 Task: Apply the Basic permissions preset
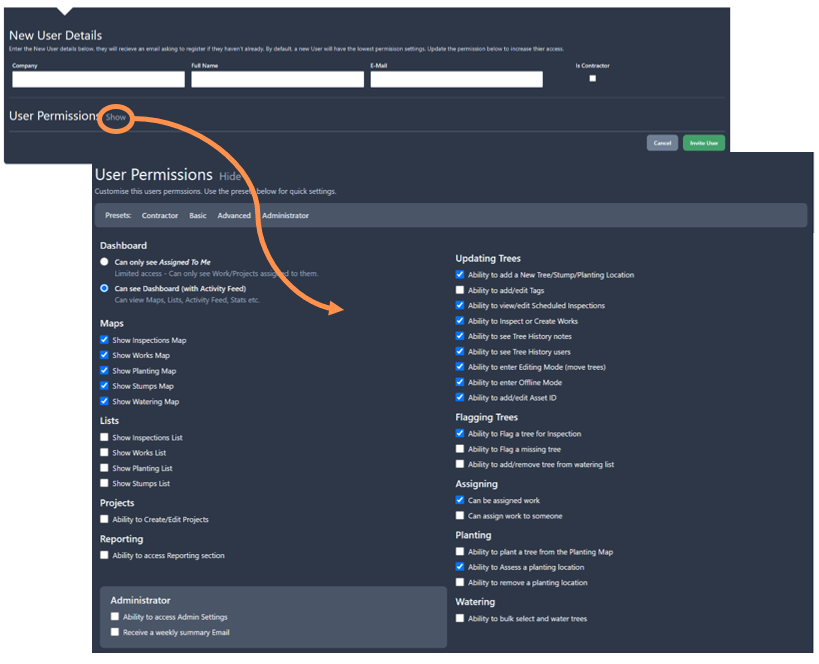(198, 216)
